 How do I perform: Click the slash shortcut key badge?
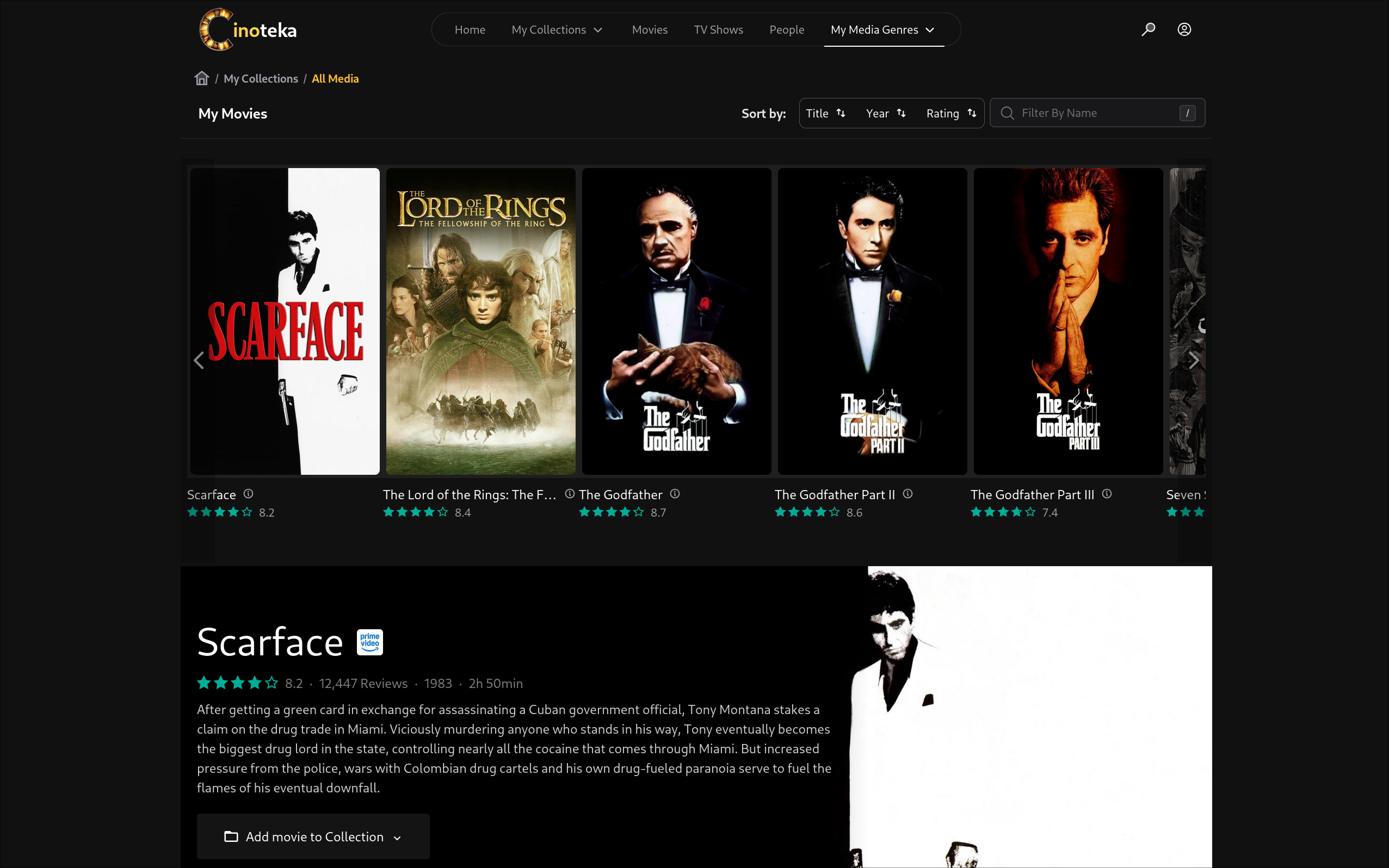pyautogui.click(x=1188, y=113)
